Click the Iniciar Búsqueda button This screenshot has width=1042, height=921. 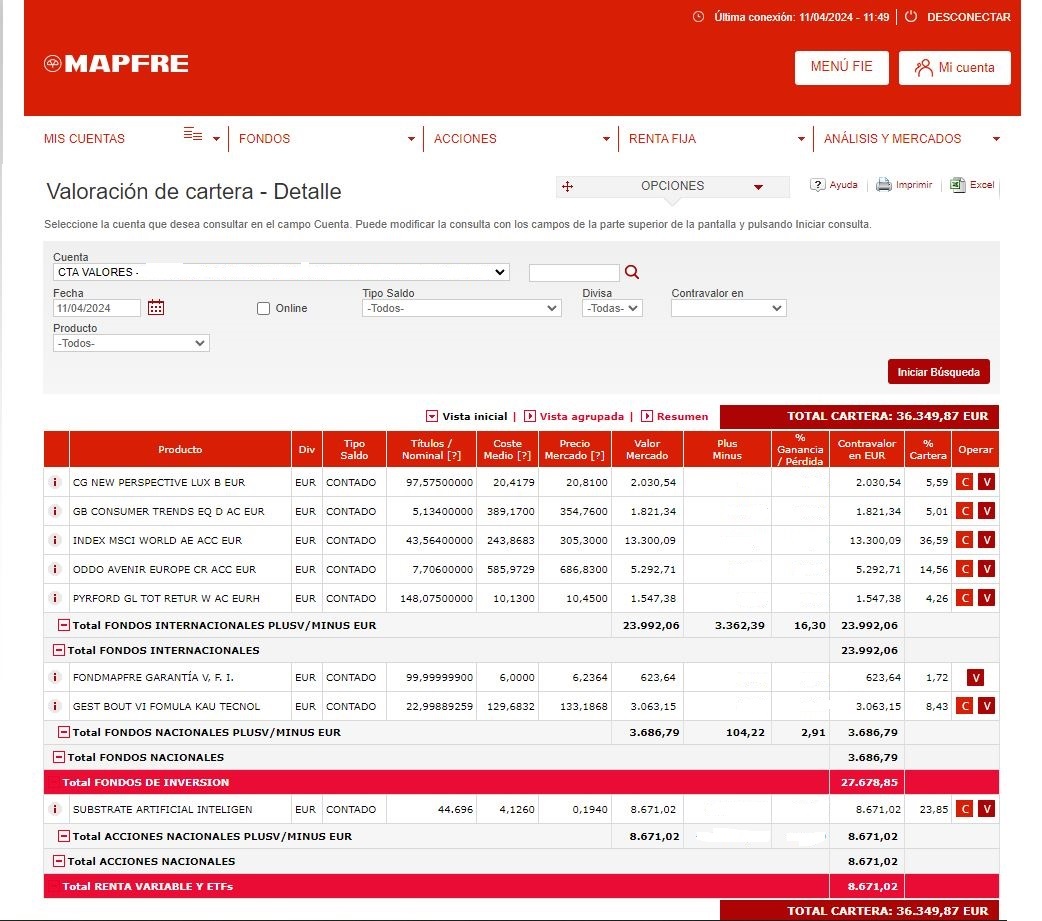click(x=938, y=372)
